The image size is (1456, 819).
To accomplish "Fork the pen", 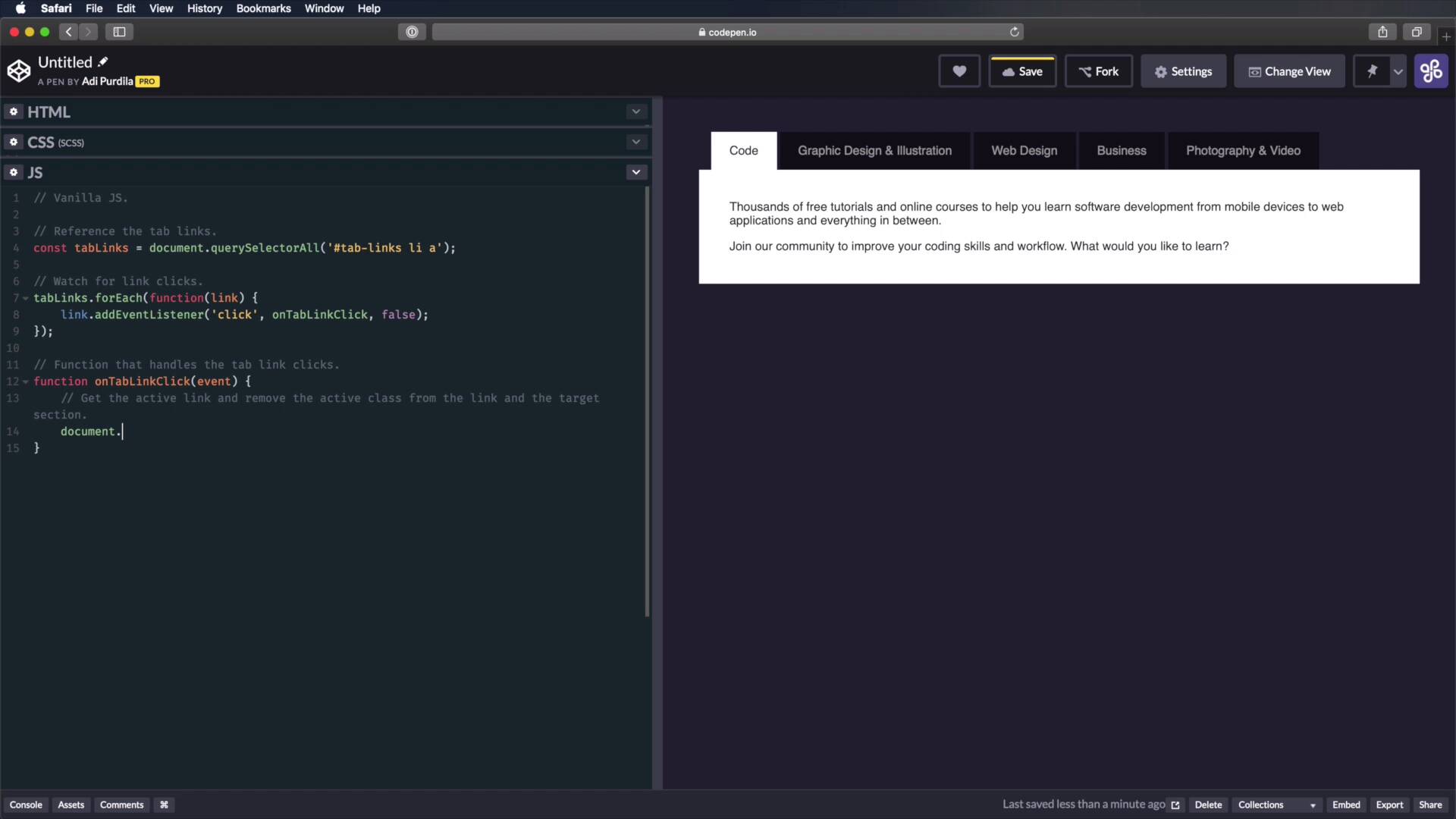I will point(1099,71).
